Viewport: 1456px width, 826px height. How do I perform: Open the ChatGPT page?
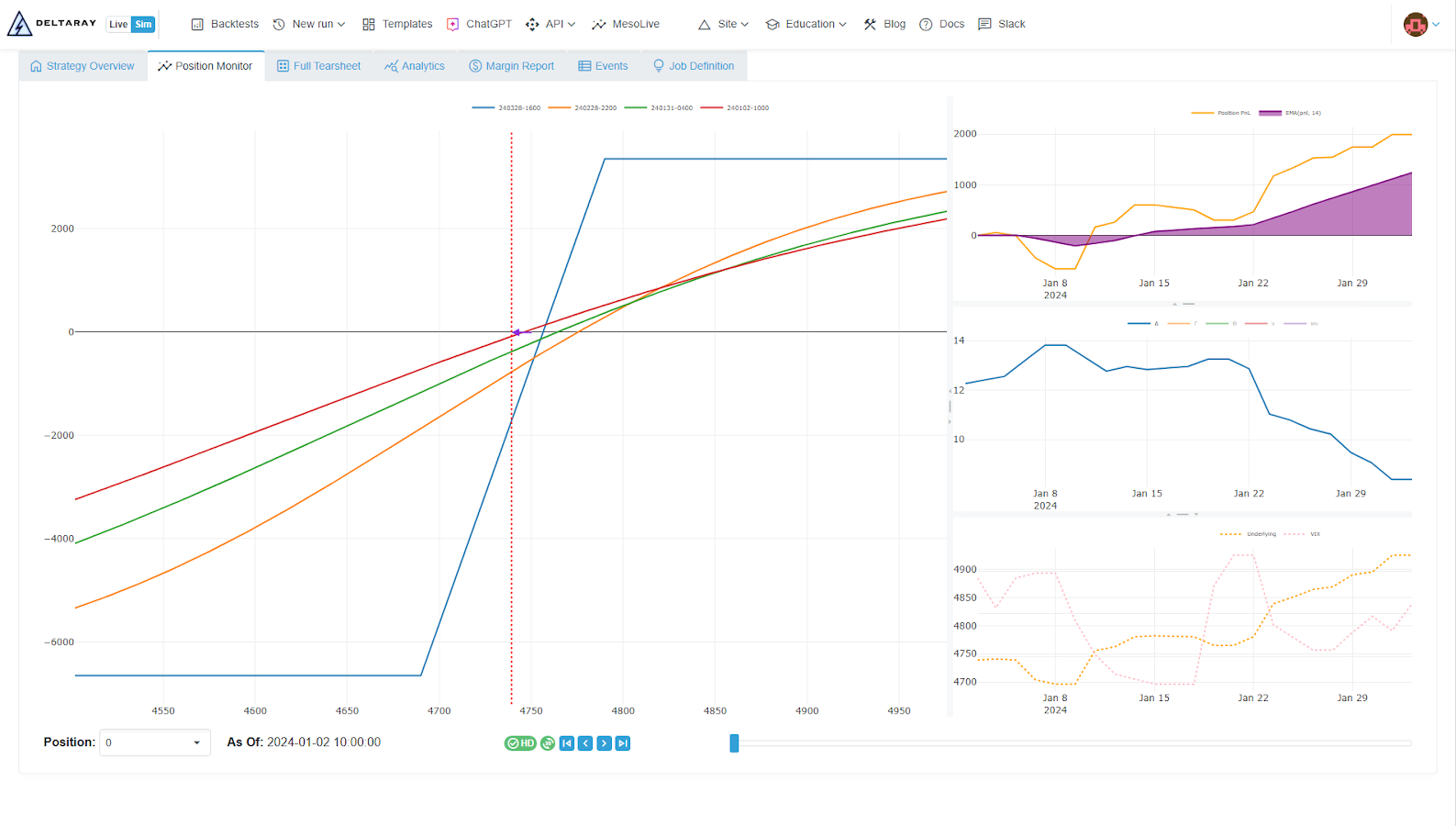tap(479, 24)
